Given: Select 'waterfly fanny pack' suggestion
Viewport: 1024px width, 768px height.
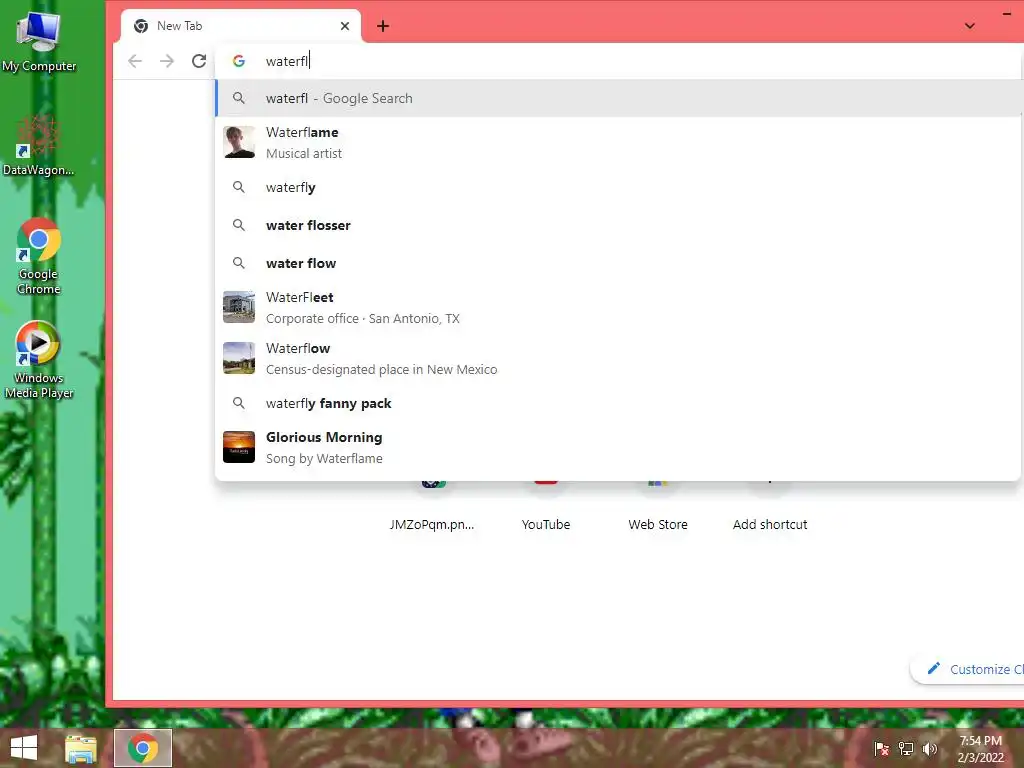Looking at the screenshot, I should (x=618, y=404).
